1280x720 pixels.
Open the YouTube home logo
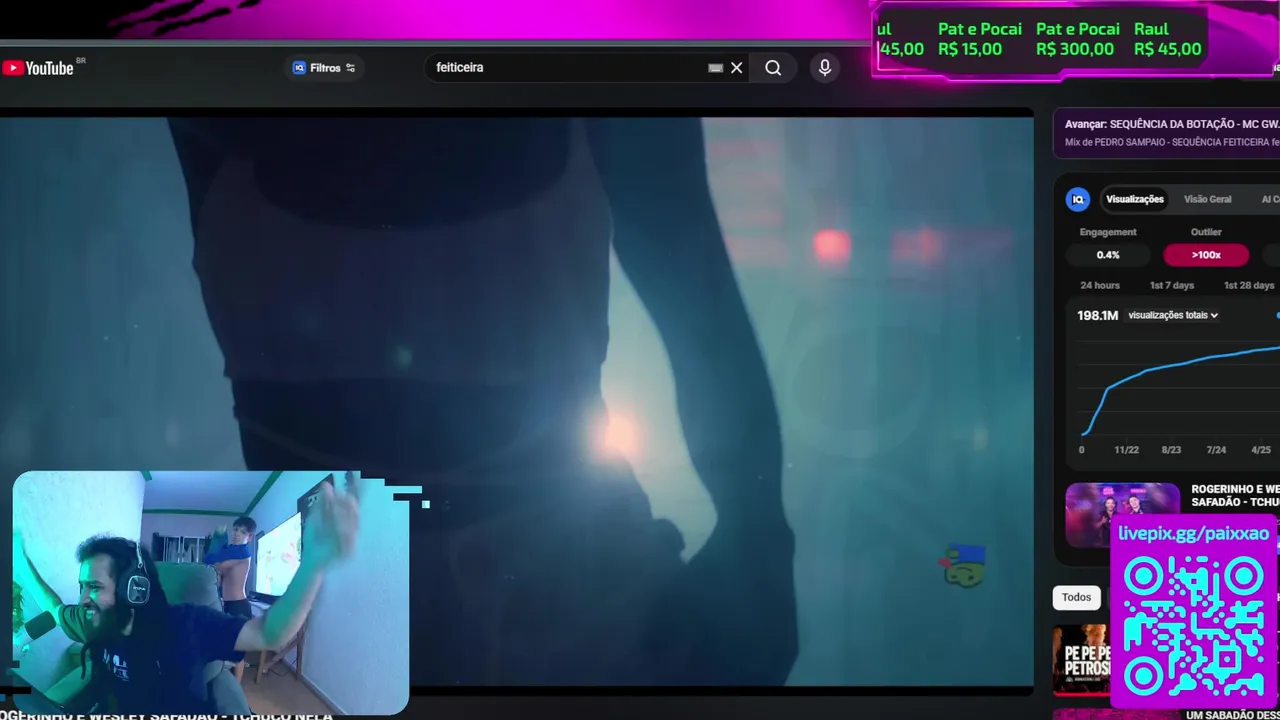click(38, 68)
